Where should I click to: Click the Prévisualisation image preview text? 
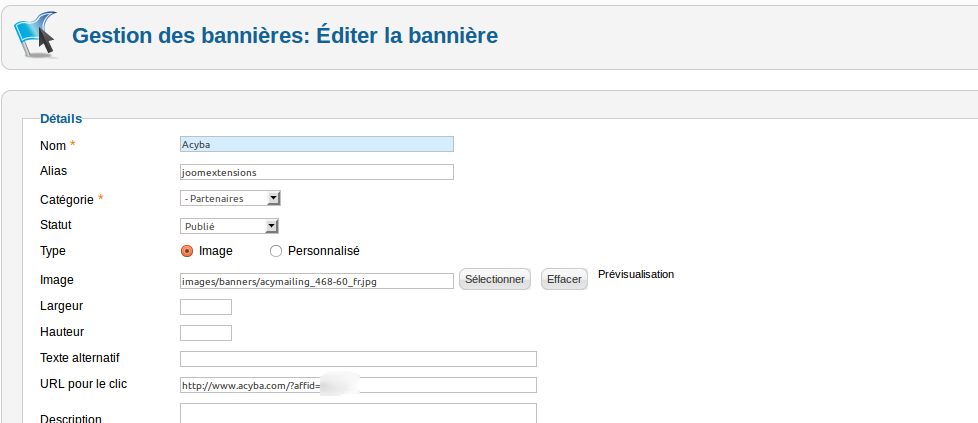click(x=635, y=274)
